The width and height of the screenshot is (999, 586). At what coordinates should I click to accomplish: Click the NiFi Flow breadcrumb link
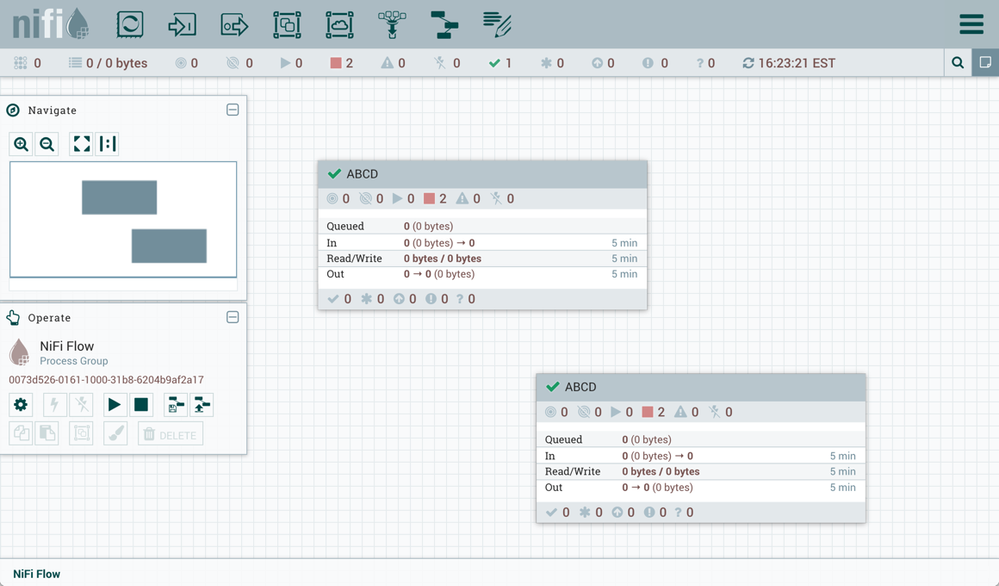(37, 574)
